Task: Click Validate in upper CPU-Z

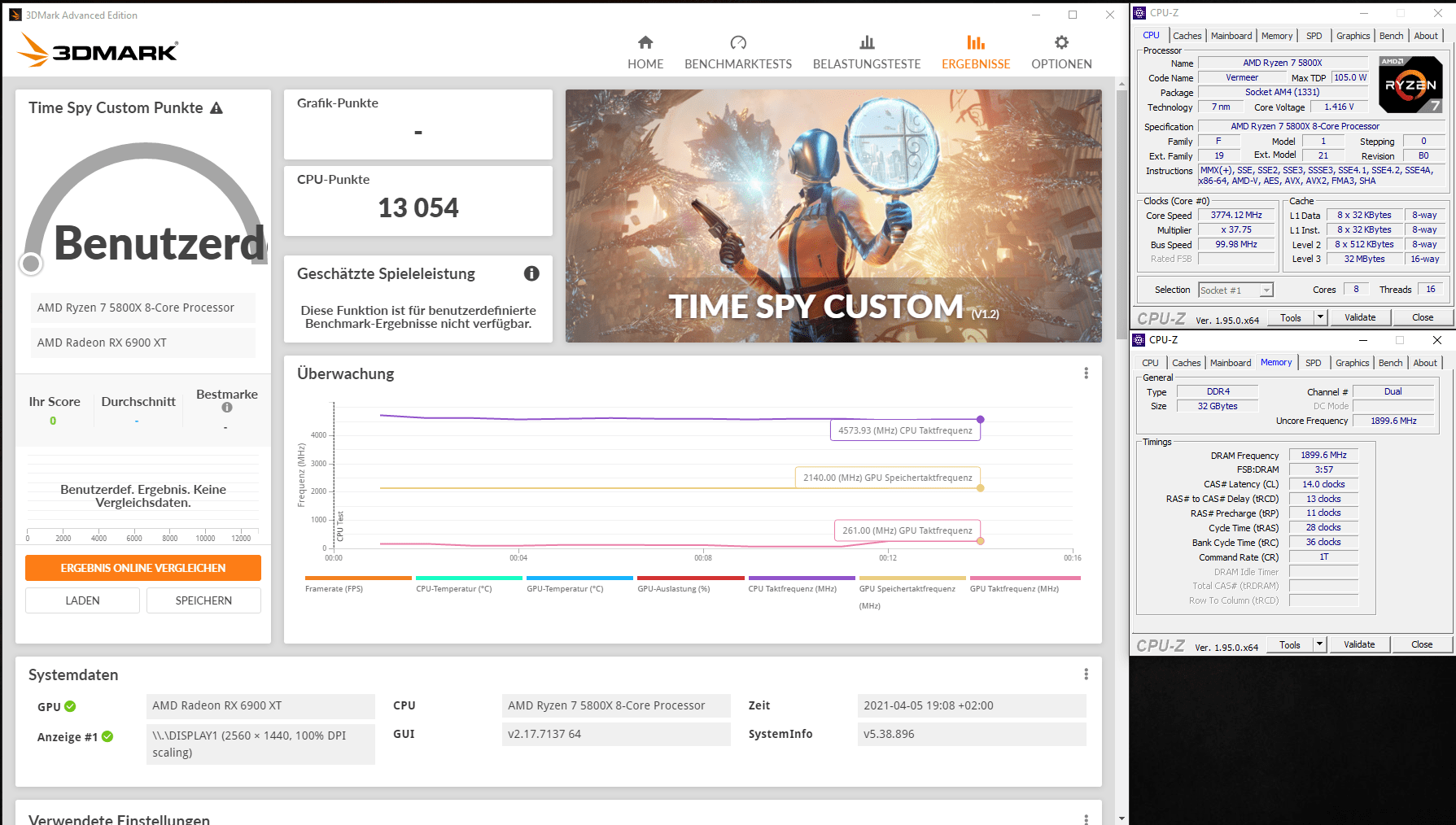Action: point(1360,317)
